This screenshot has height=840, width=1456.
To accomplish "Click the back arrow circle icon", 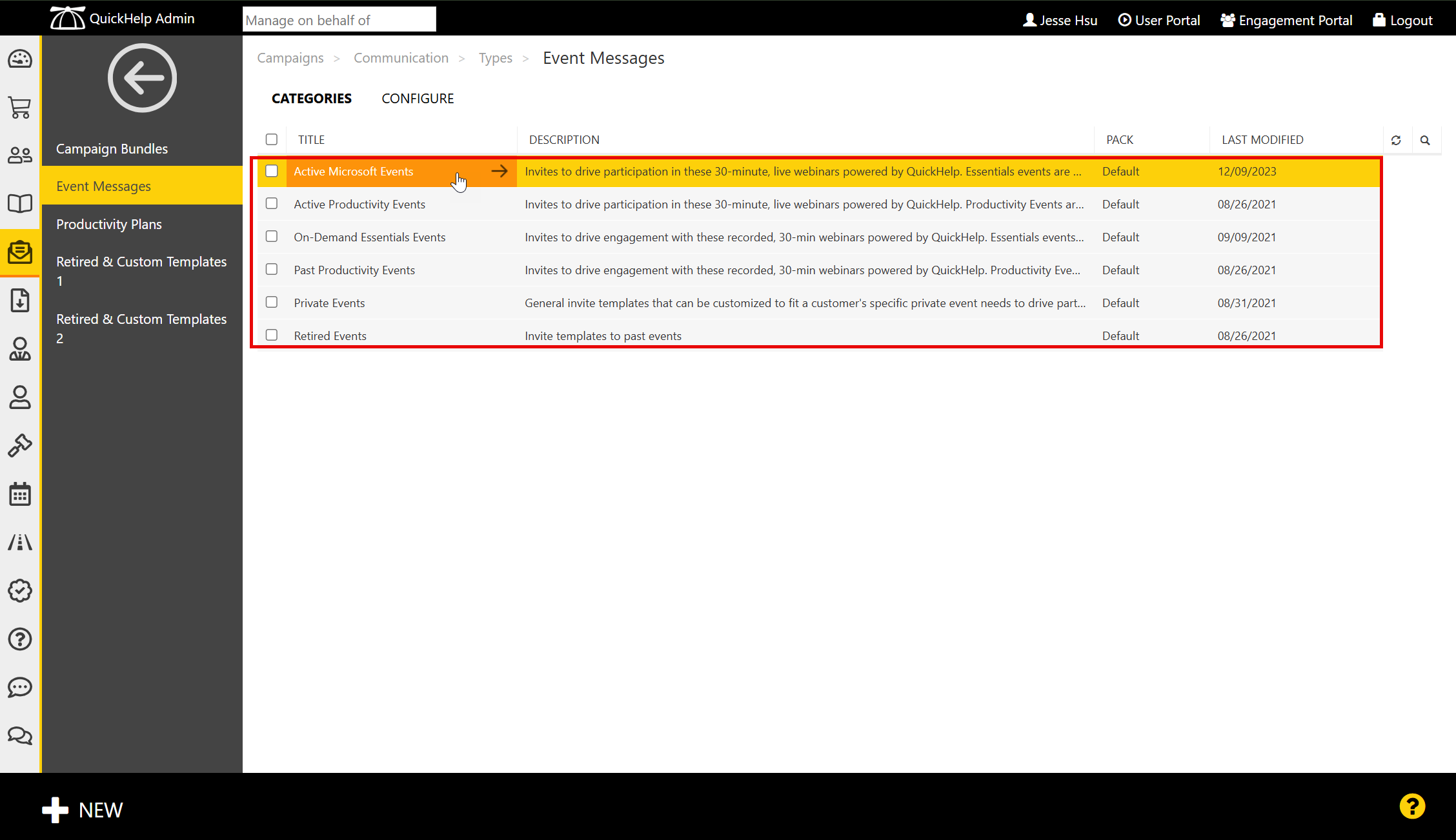I will pyautogui.click(x=142, y=78).
